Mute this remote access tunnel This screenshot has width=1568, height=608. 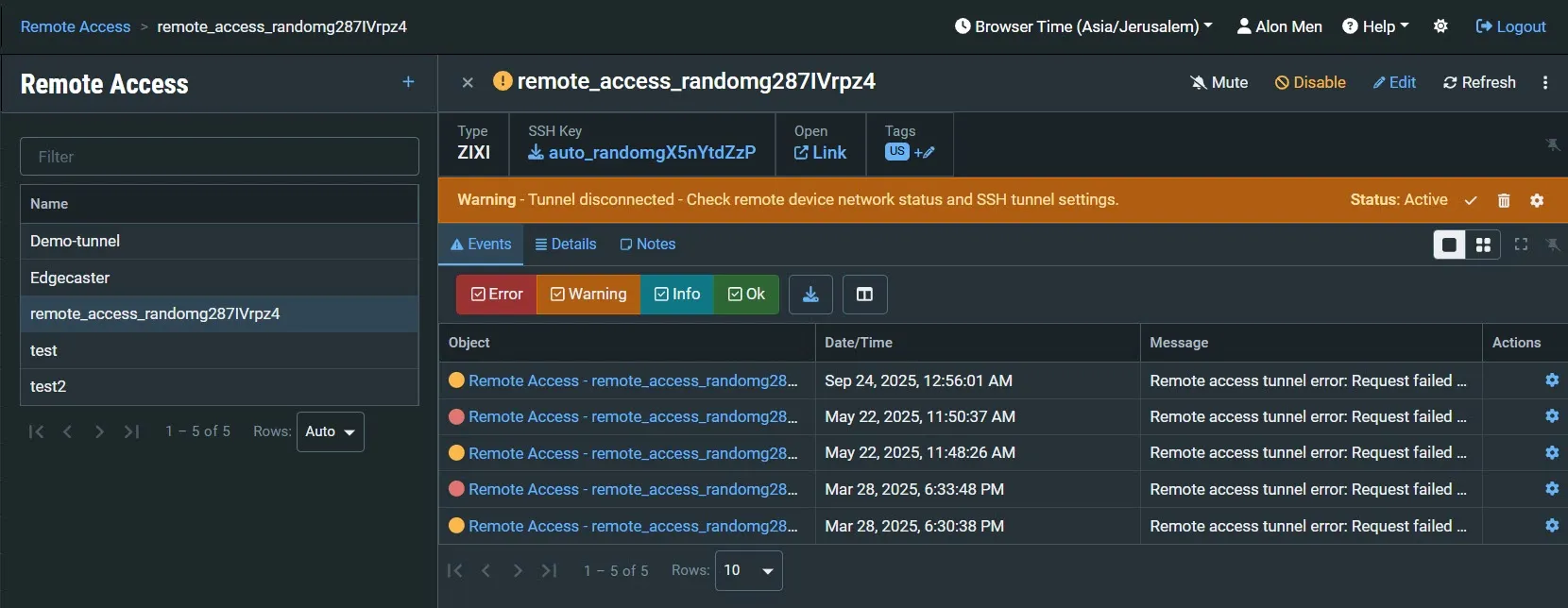click(1219, 83)
